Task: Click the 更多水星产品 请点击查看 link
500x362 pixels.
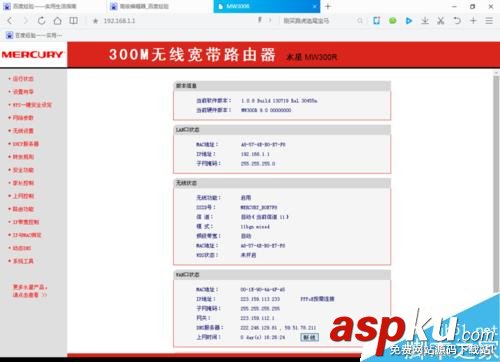Action: point(30,291)
